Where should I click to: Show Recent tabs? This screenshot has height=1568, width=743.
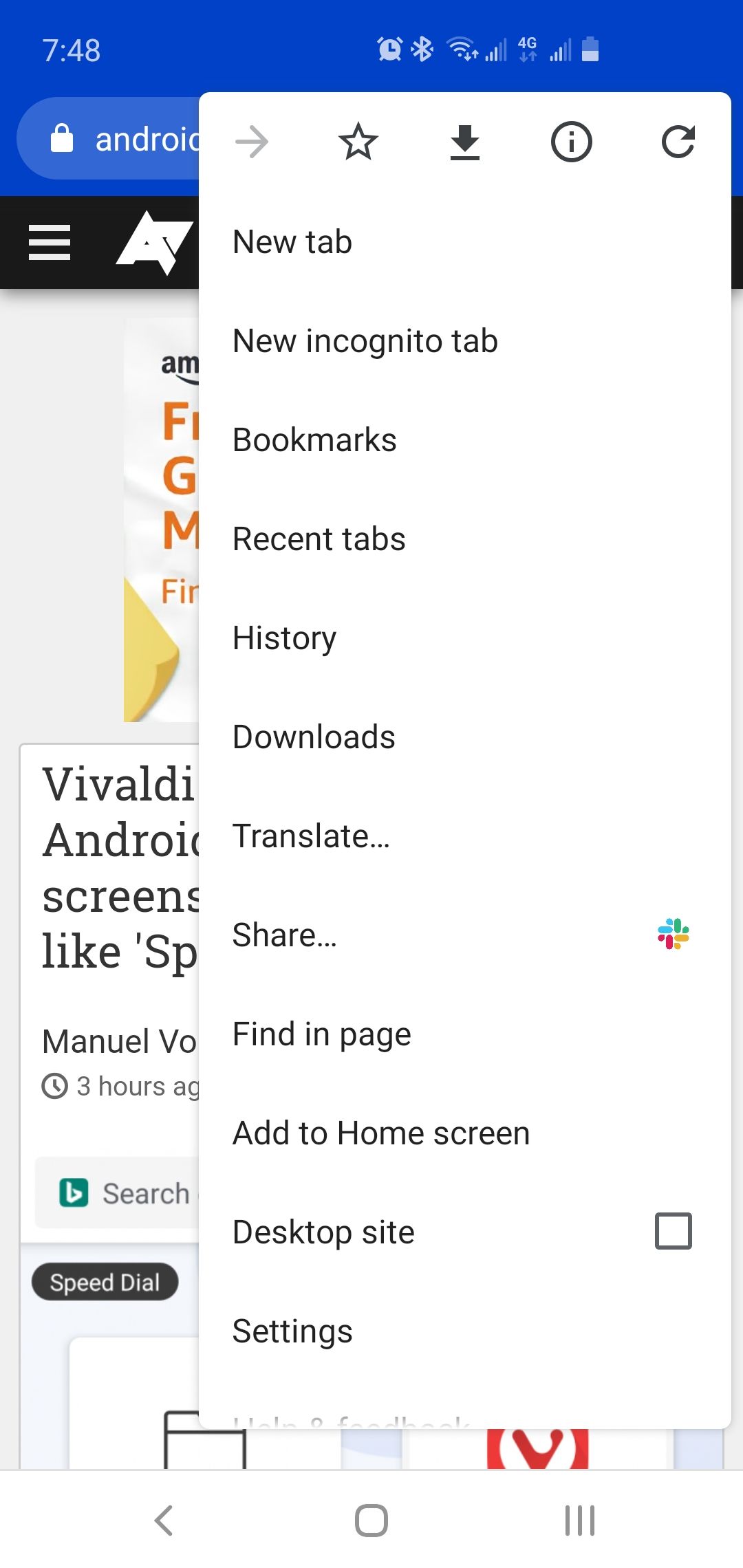(319, 539)
